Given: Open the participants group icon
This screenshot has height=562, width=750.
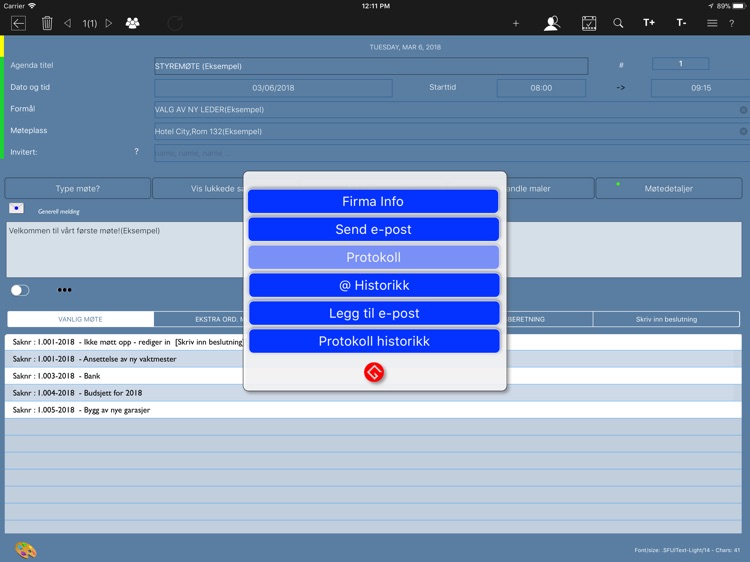Looking at the screenshot, I should coord(132,23).
